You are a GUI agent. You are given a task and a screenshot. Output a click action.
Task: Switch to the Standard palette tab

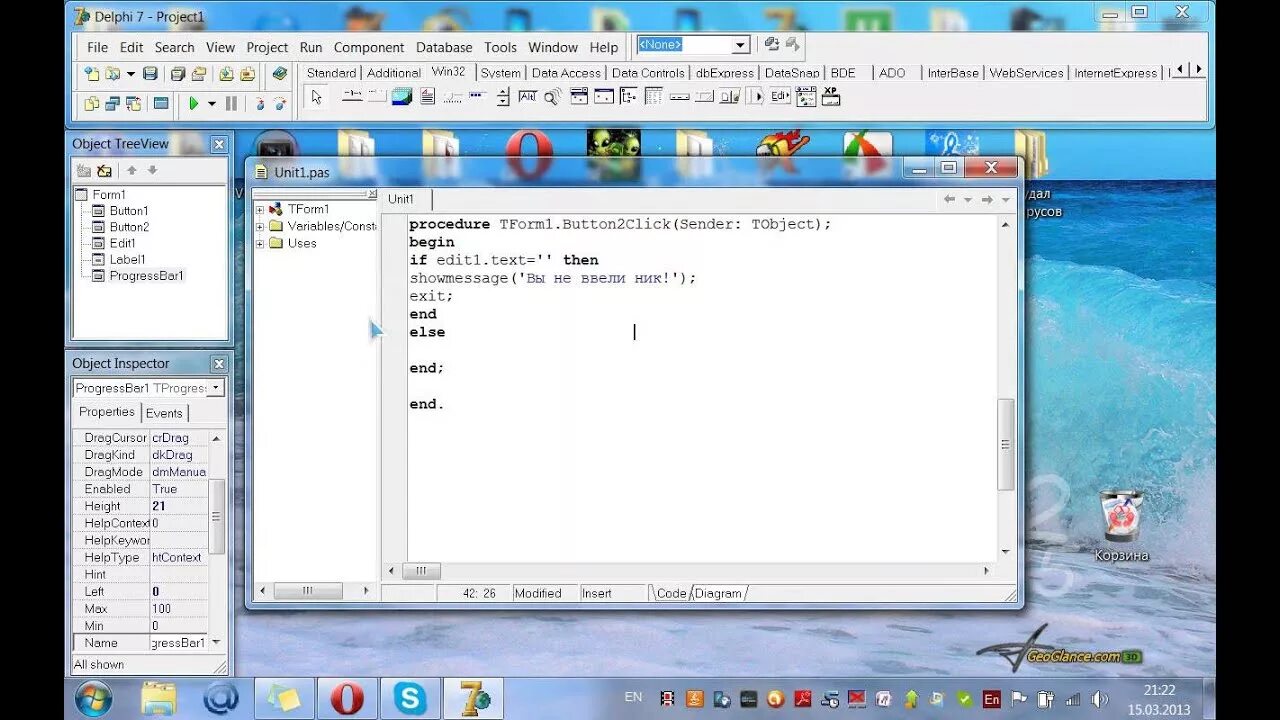(x=331, y=73)
